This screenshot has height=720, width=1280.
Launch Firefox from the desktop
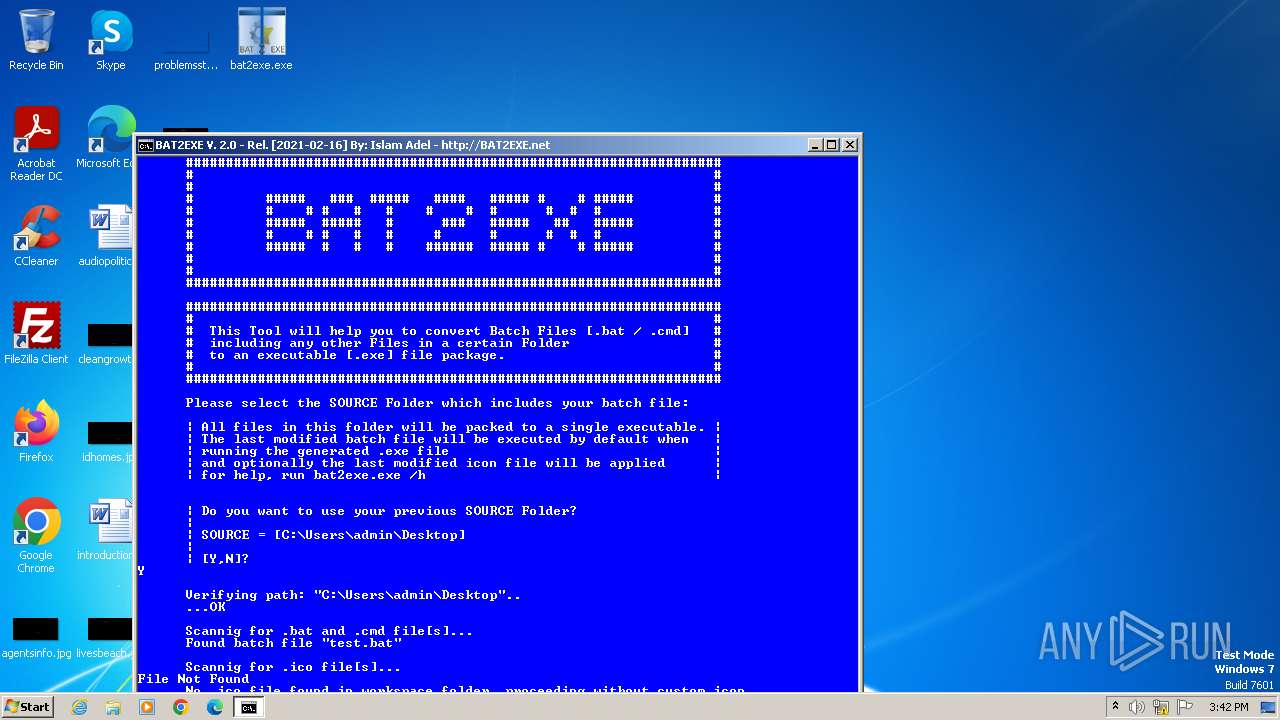pyautogui.click(x=36, y=432)
